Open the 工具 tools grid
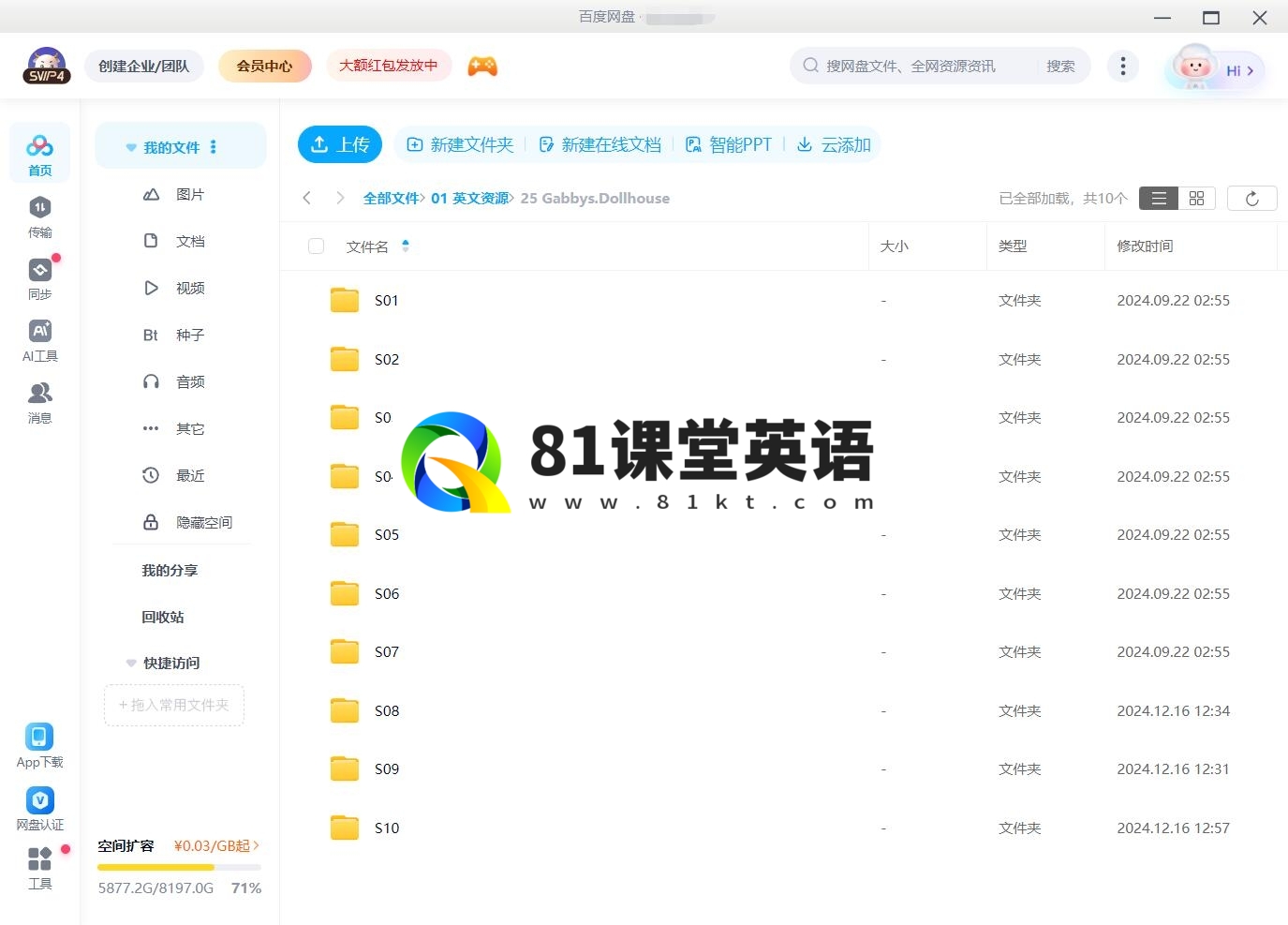 39,868
